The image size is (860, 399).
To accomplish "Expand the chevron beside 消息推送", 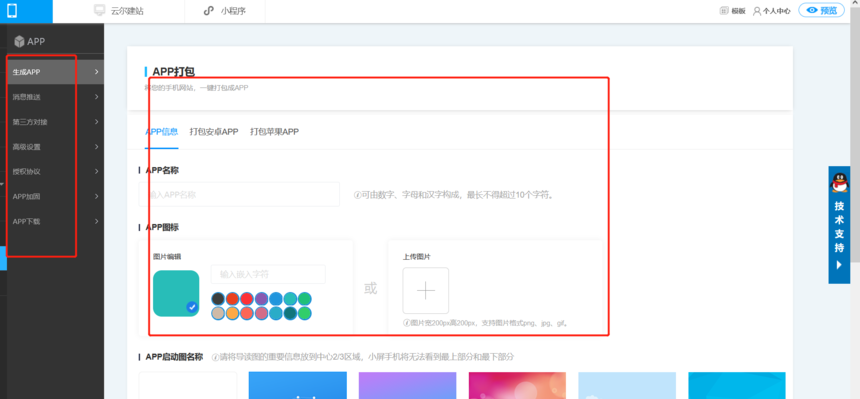I will click(97, 97).
